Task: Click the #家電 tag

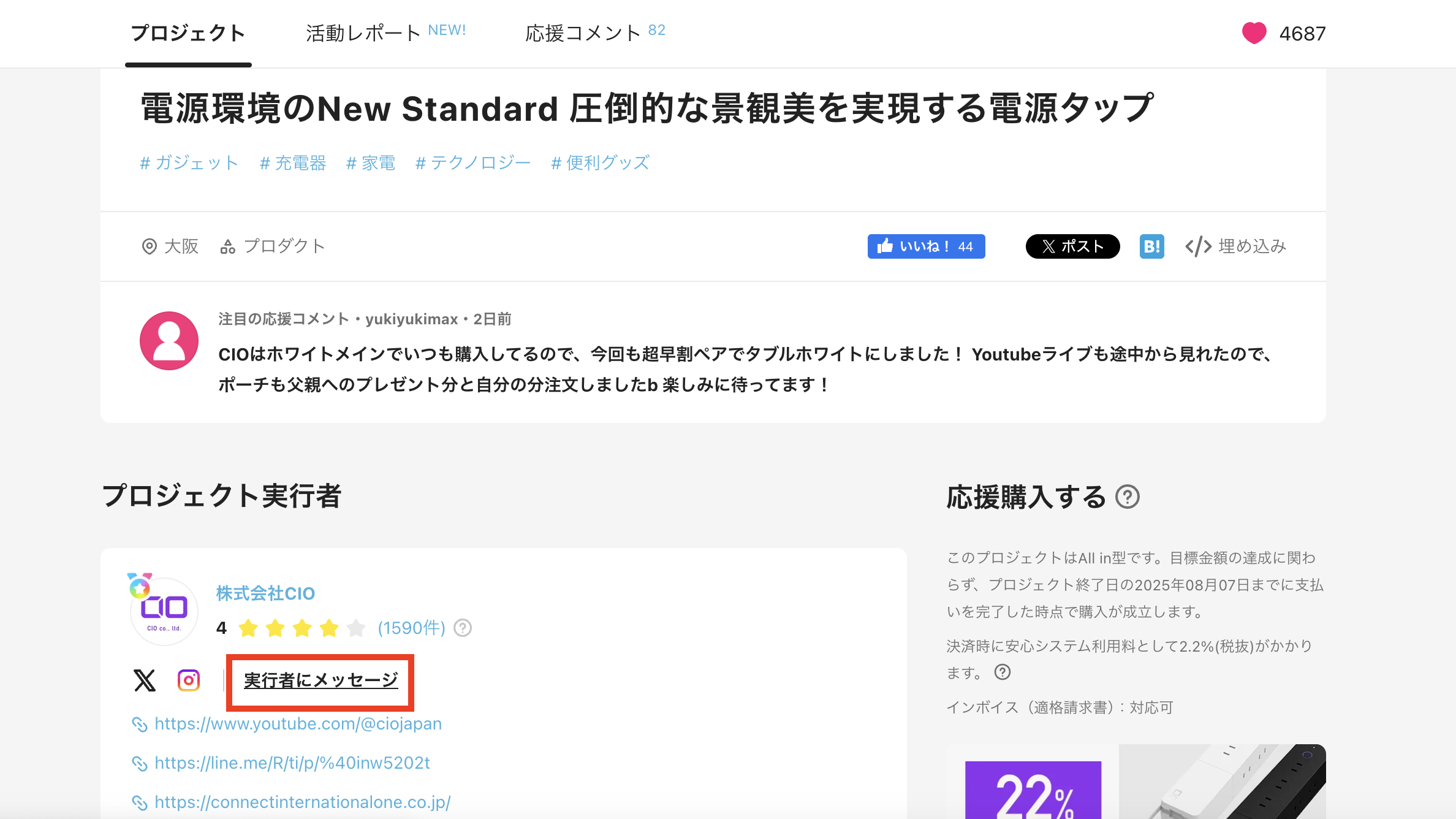Action: click(370, 163)
